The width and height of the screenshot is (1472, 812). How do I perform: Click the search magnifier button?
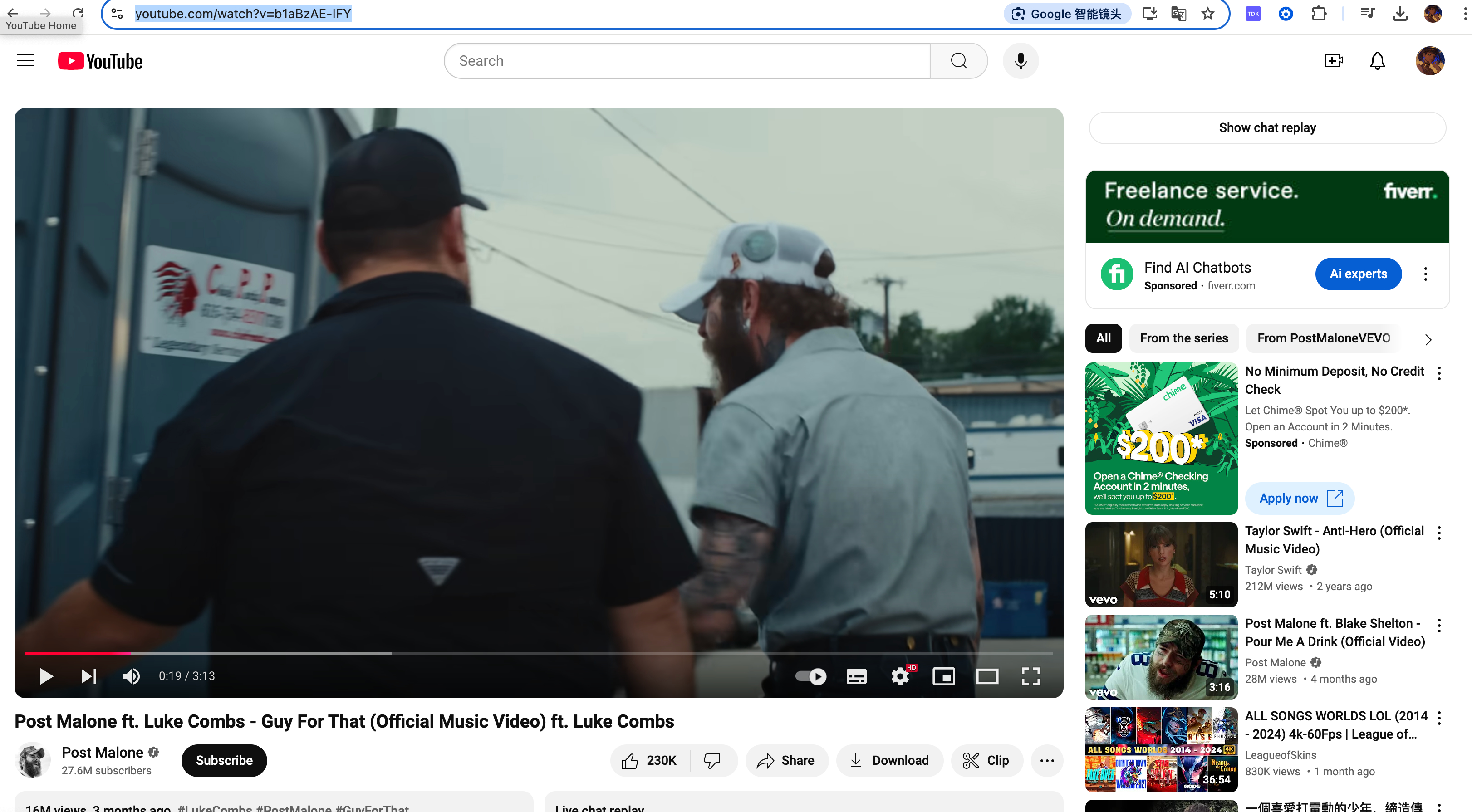point(959,61)
